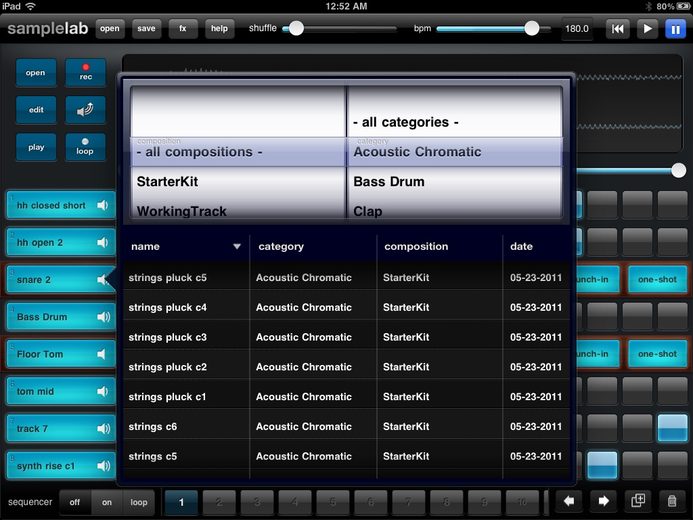Choose '- all categories -' in picker
Viewport: 693px width, 520px height.
(x=455, y=122)
